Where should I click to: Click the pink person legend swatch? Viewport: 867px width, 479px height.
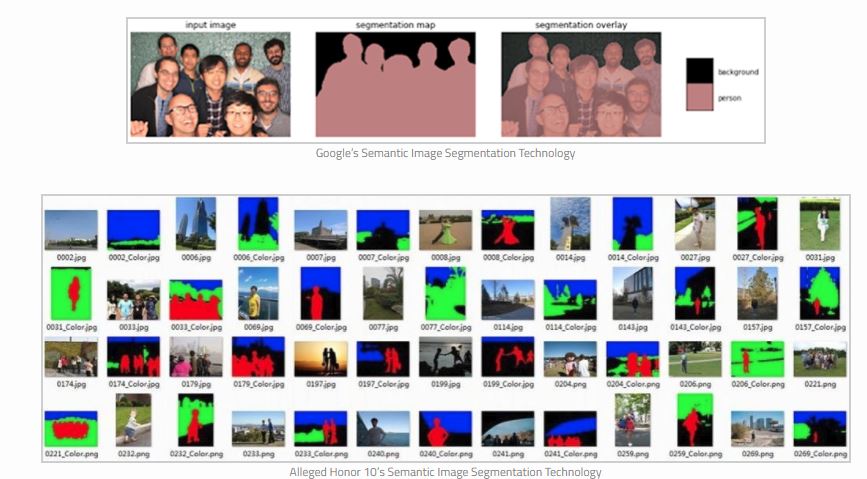coord(699,97)
